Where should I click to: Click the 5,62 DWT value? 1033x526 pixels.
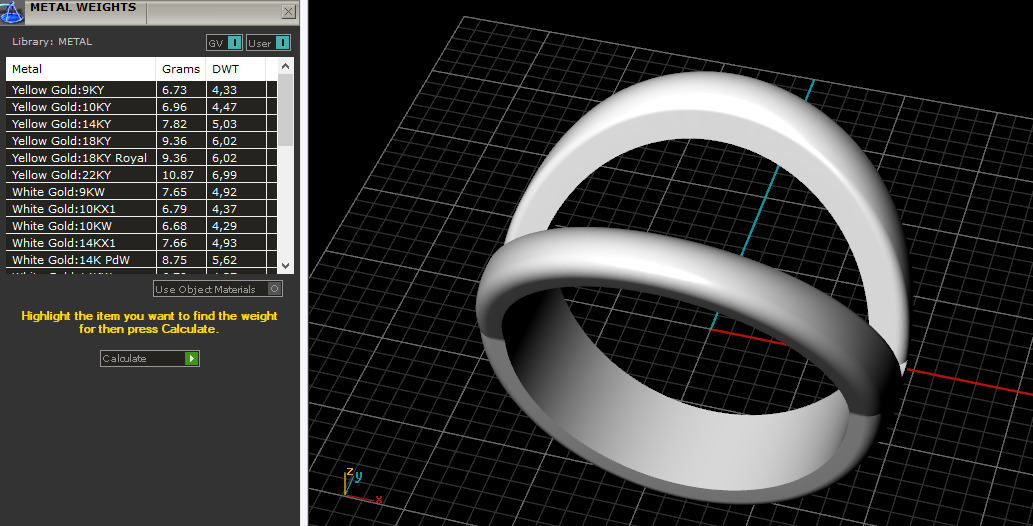(x=224, y=260)
